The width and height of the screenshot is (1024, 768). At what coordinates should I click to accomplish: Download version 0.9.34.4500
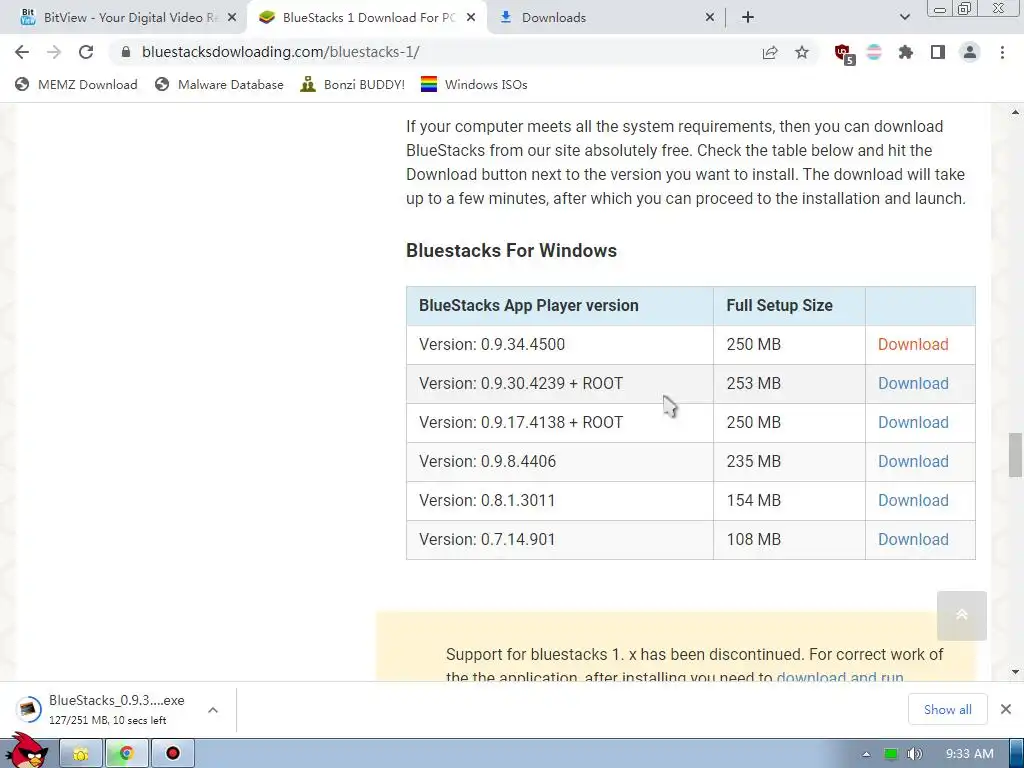click(x=913, y=344)
